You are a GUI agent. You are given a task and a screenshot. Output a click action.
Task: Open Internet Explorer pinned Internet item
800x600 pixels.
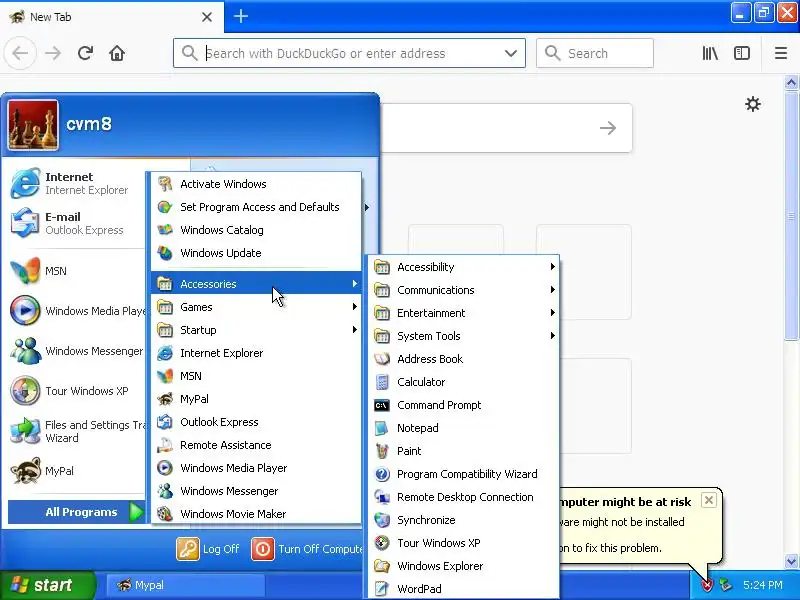click(76, 183)
